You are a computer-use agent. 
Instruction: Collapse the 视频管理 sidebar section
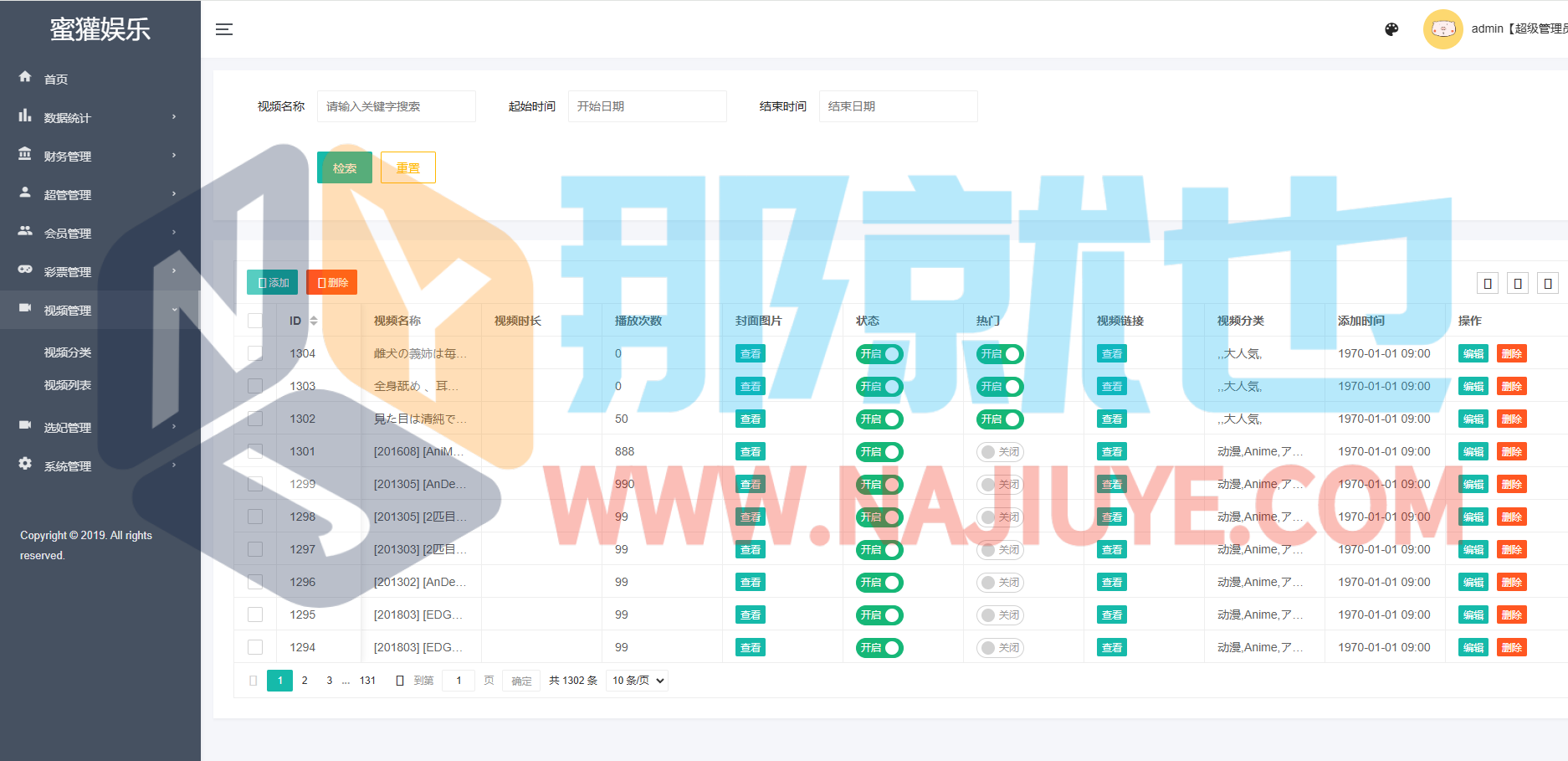click(x=174, y=310)
